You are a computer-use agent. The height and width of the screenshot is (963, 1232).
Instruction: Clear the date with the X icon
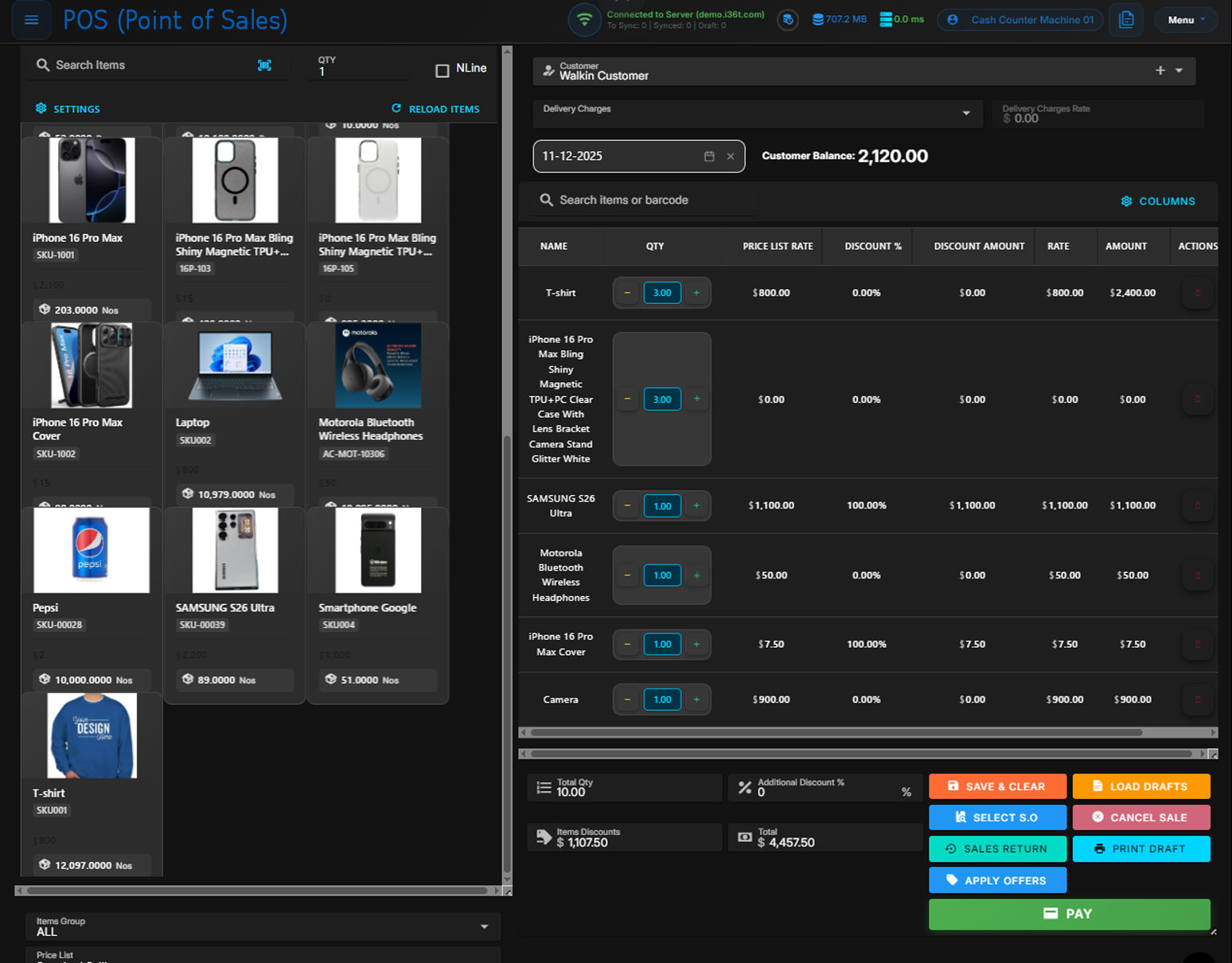click(x=731, y=157)
